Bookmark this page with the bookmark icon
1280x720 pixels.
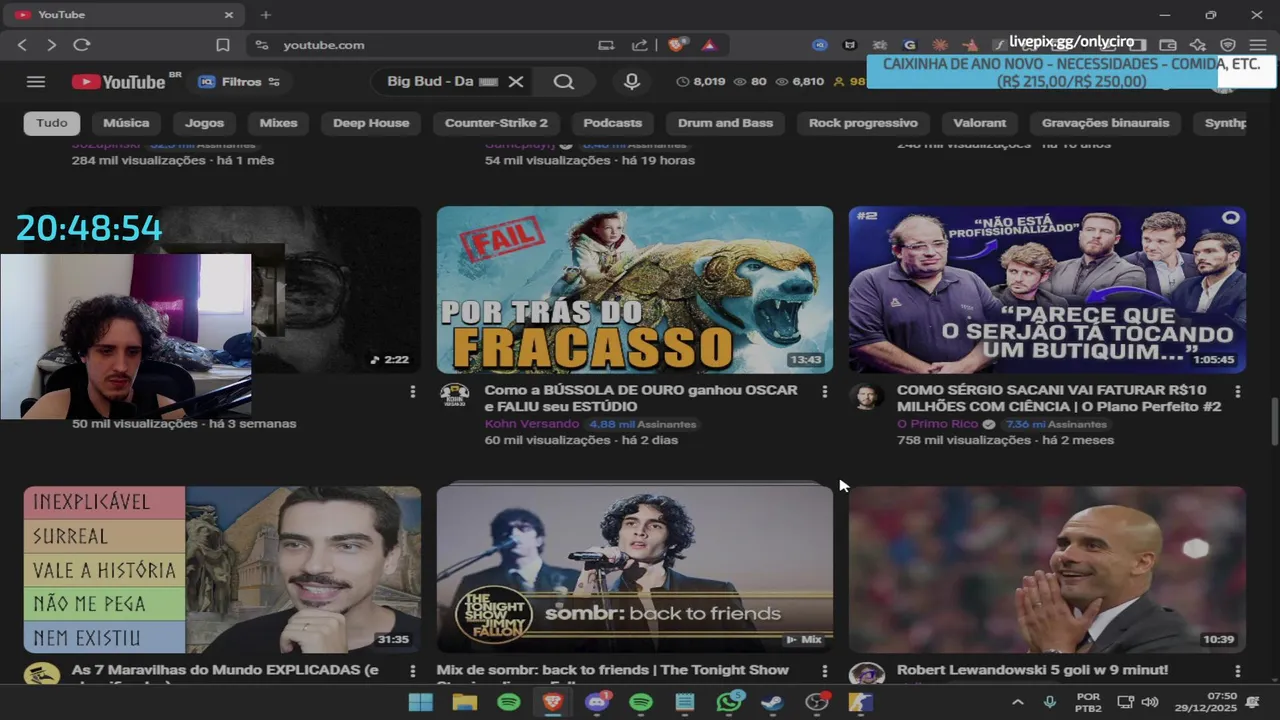pos(223,45)
